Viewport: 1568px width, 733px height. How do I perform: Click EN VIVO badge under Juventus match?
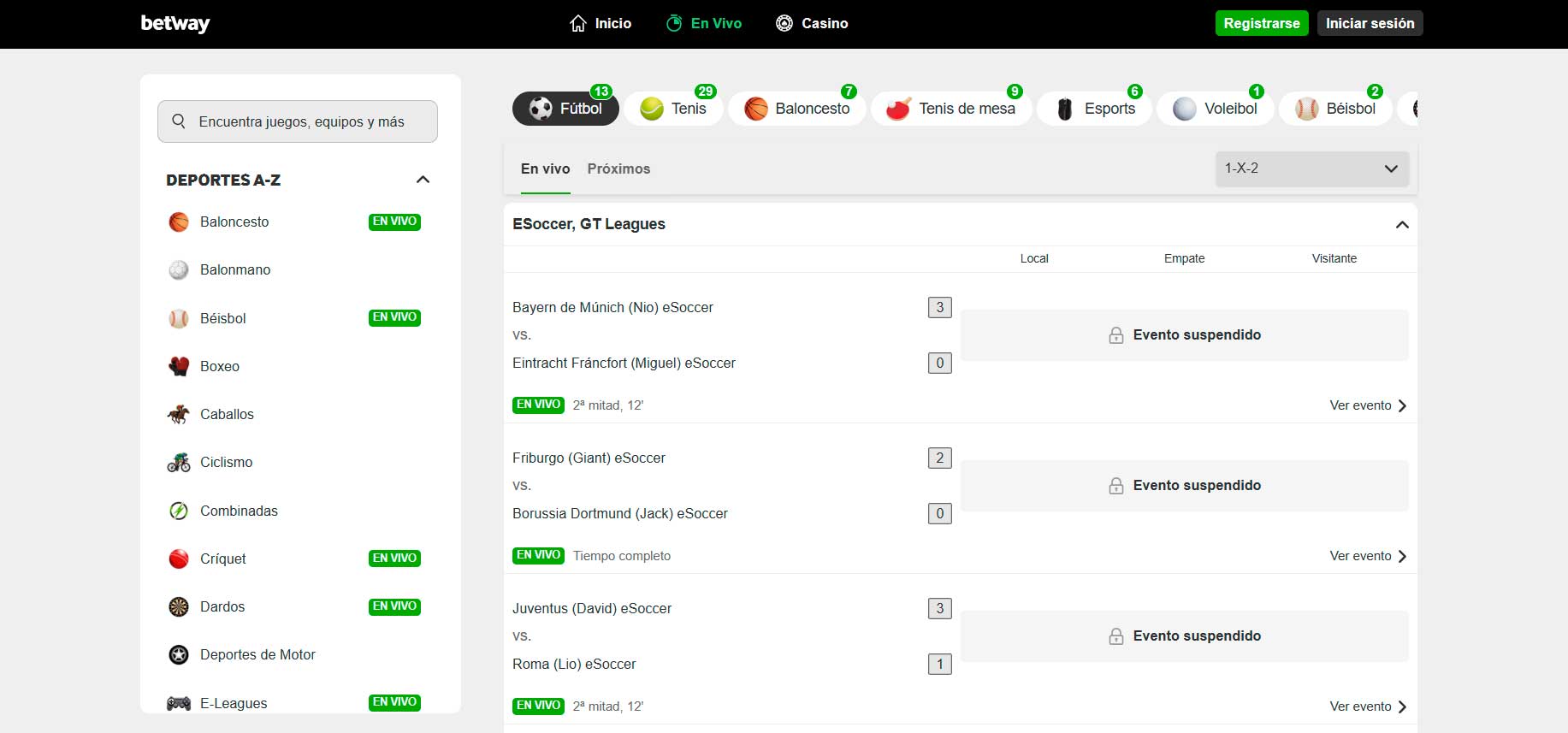point(538,706)
